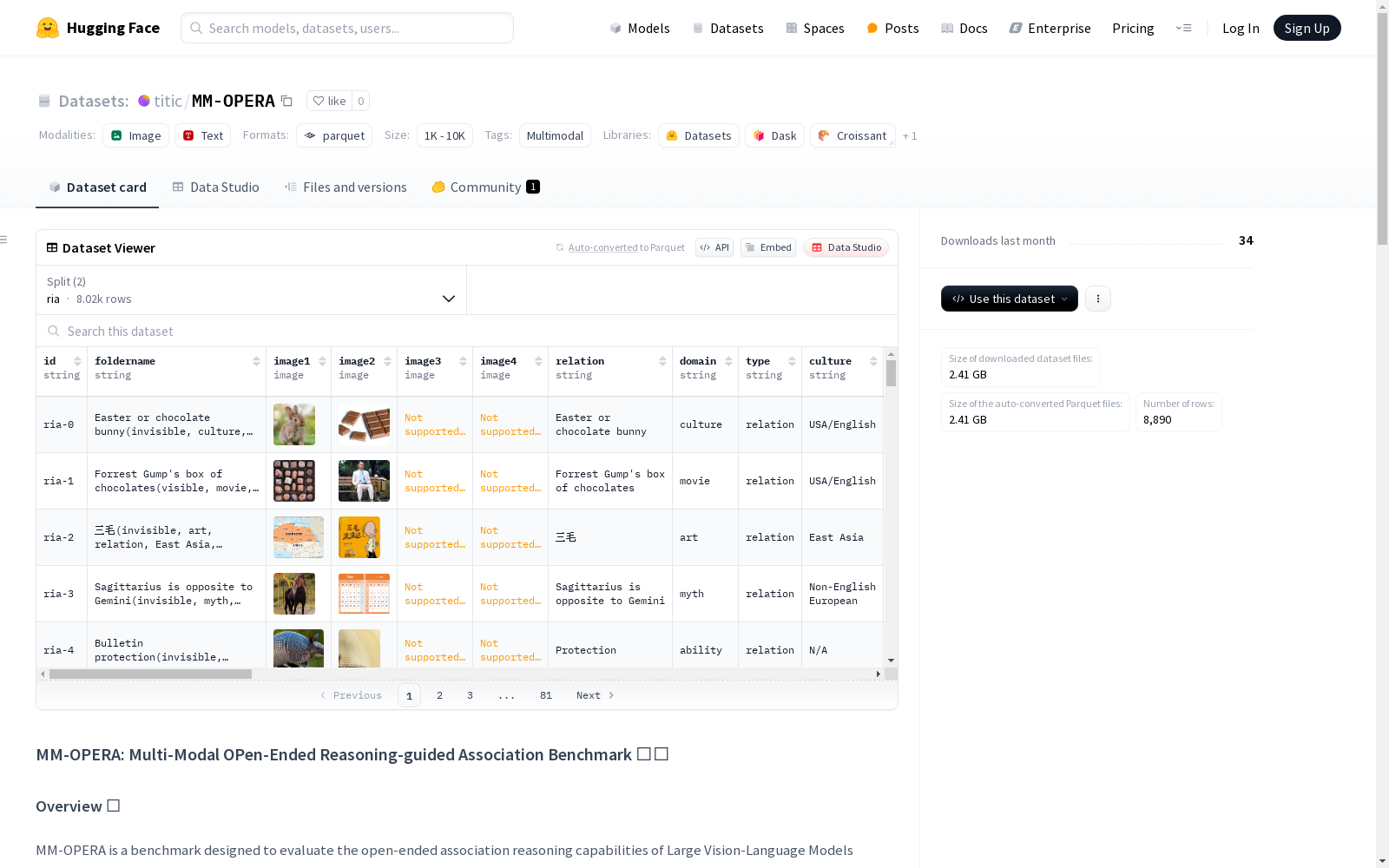The image size is (1389, 868).
Task: Open Posts in the top navigation
Action: point(893,28)
